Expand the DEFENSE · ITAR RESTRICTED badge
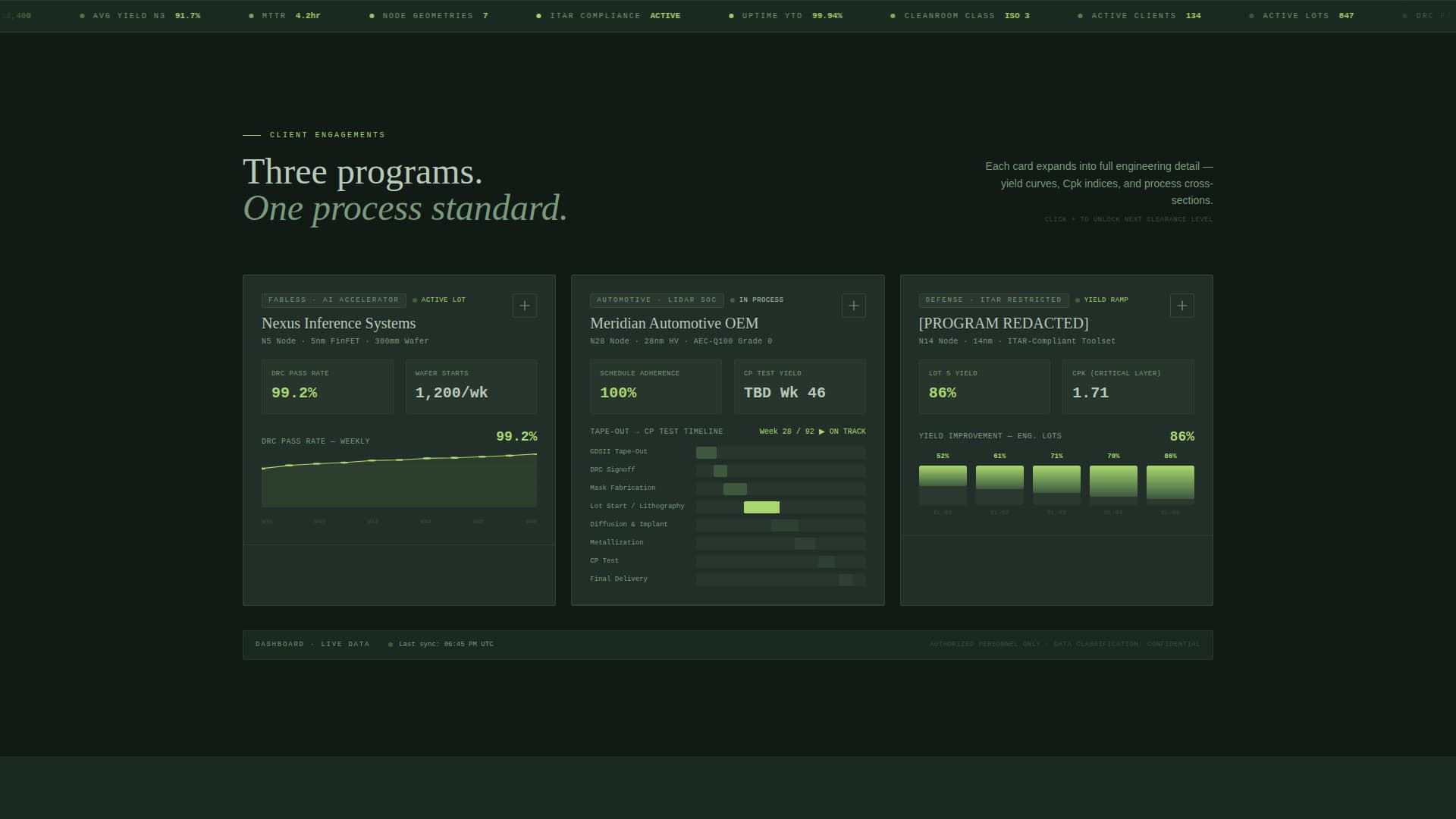 [x=993, y=300]
